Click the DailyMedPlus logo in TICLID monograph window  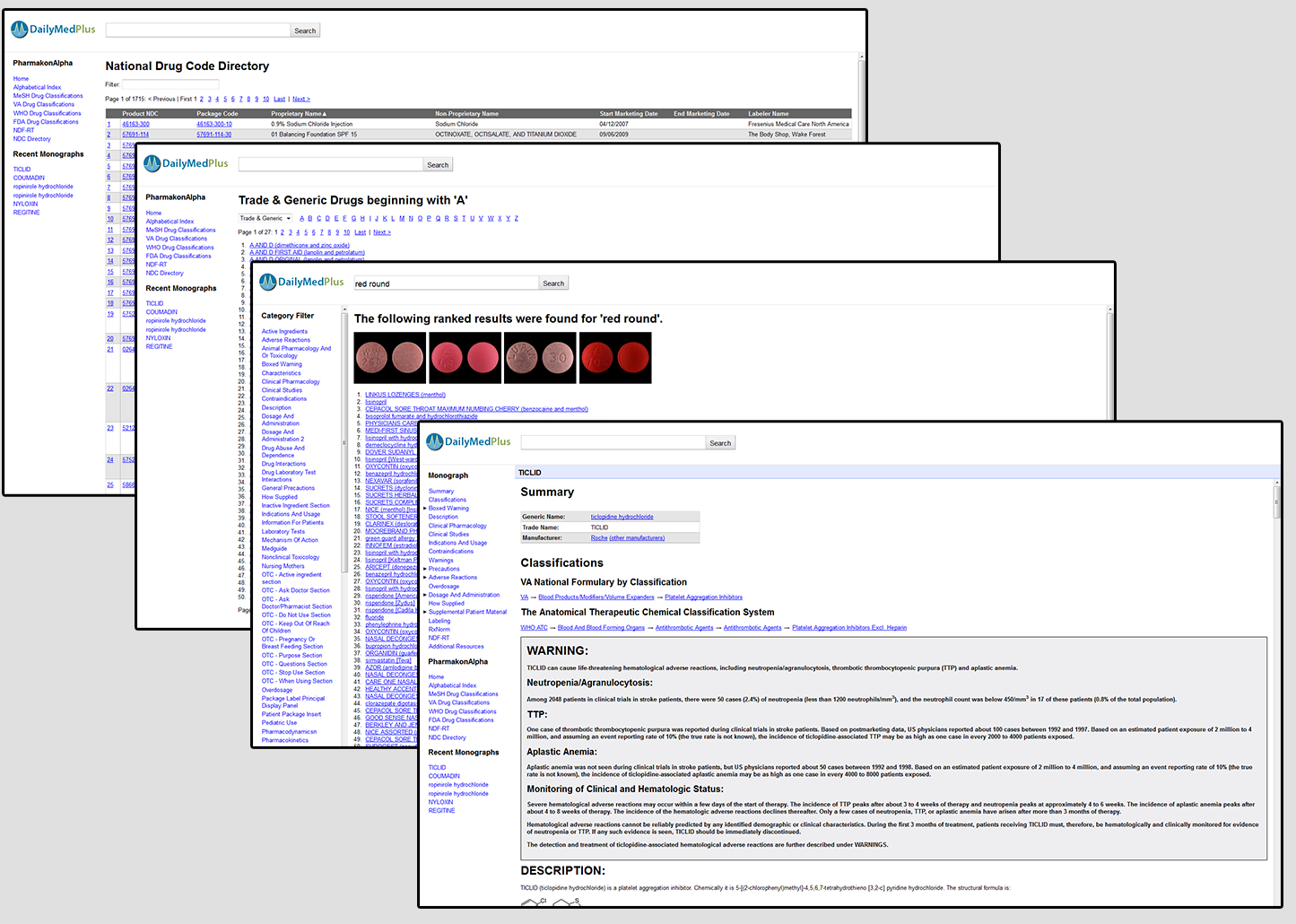(468, 441)
